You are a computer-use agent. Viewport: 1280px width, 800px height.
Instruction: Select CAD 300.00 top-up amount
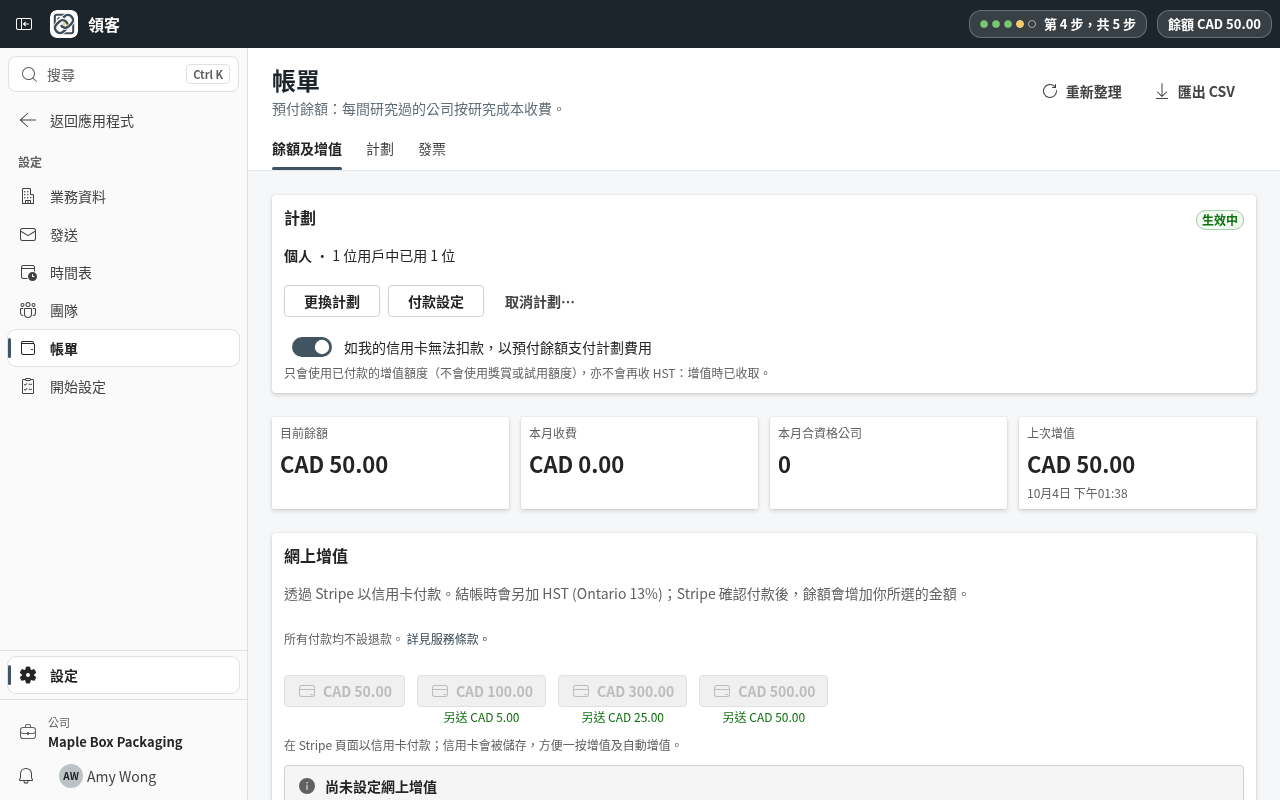(x=623, y=691)
